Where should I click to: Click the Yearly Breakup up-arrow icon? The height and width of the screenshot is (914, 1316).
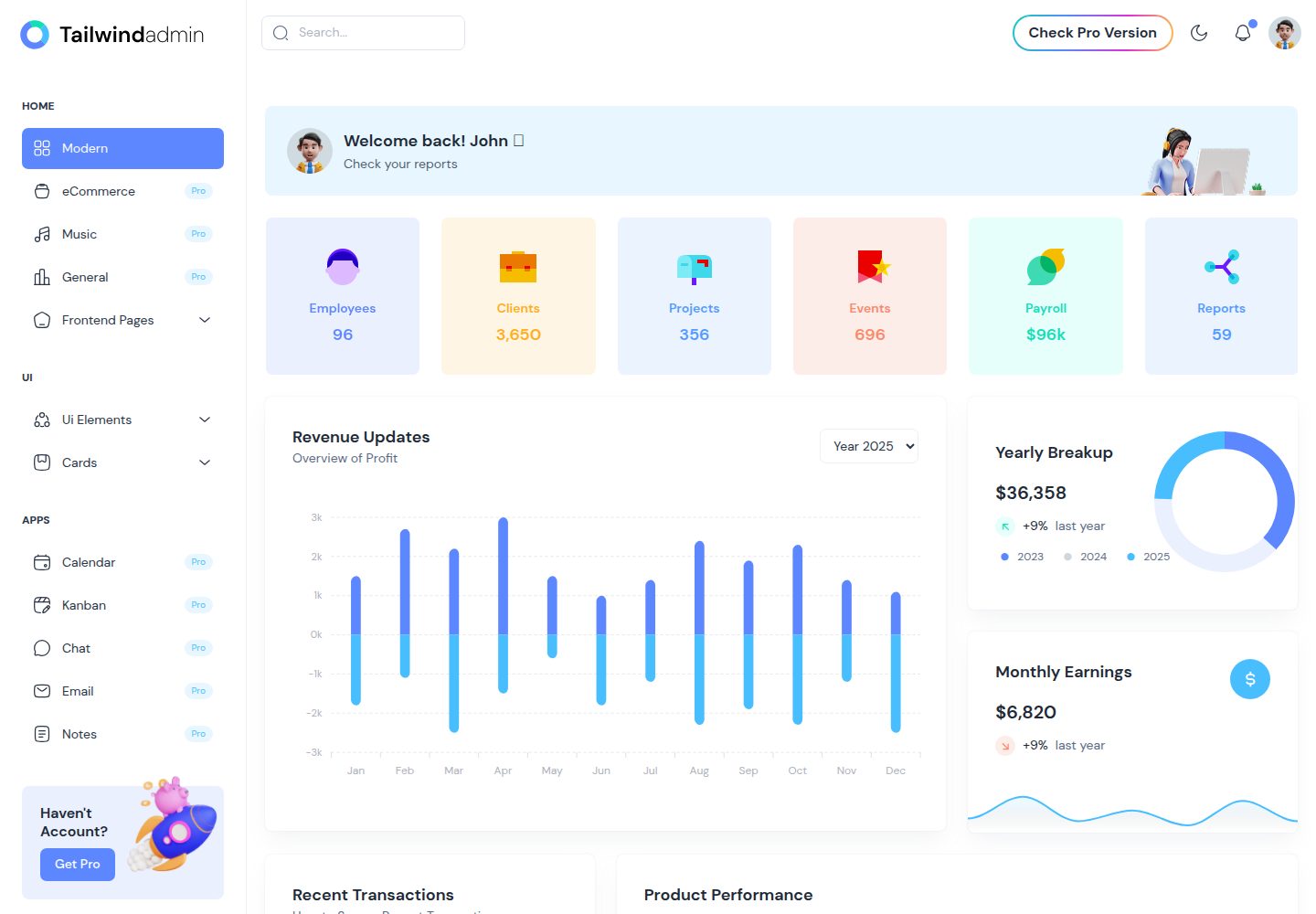(x=1005, y=526)
